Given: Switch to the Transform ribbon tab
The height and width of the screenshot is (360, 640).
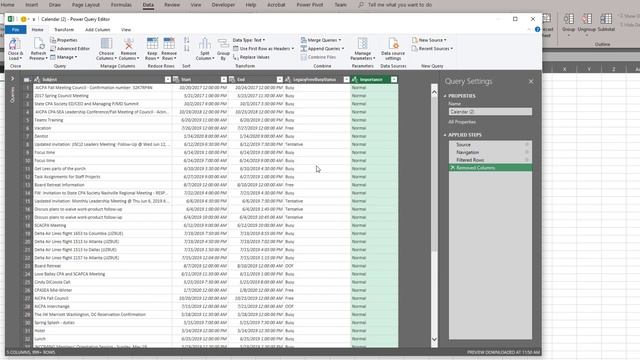Looking at the screenshot, I should 64,30.
